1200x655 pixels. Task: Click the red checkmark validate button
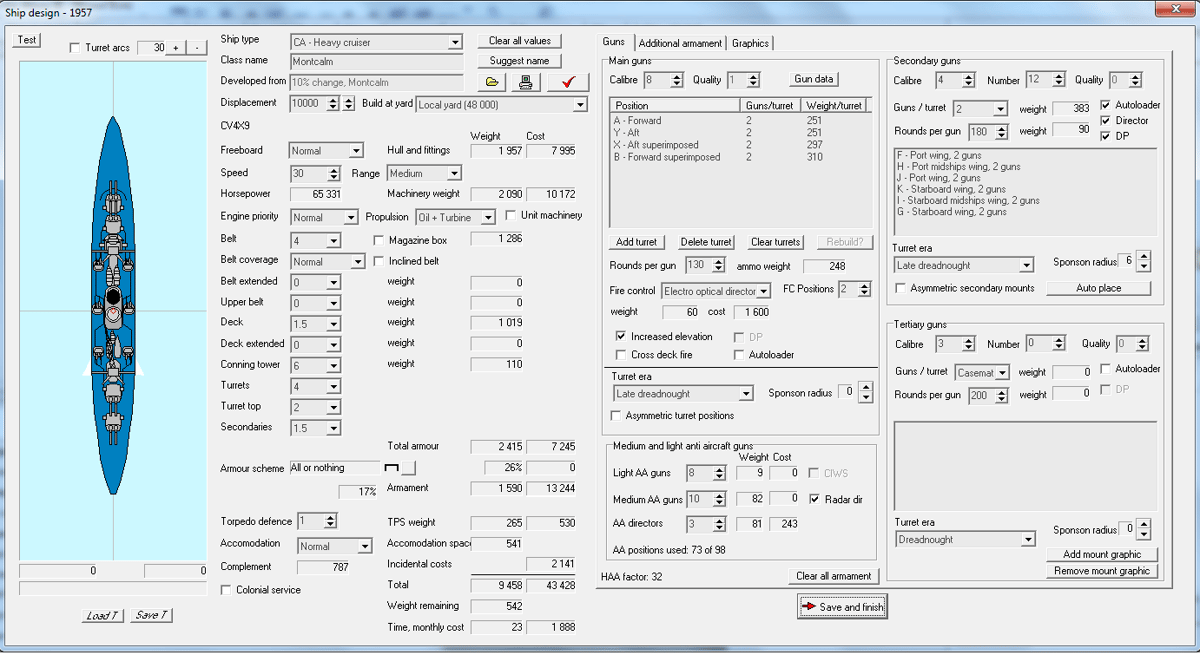tap(568, 82)
